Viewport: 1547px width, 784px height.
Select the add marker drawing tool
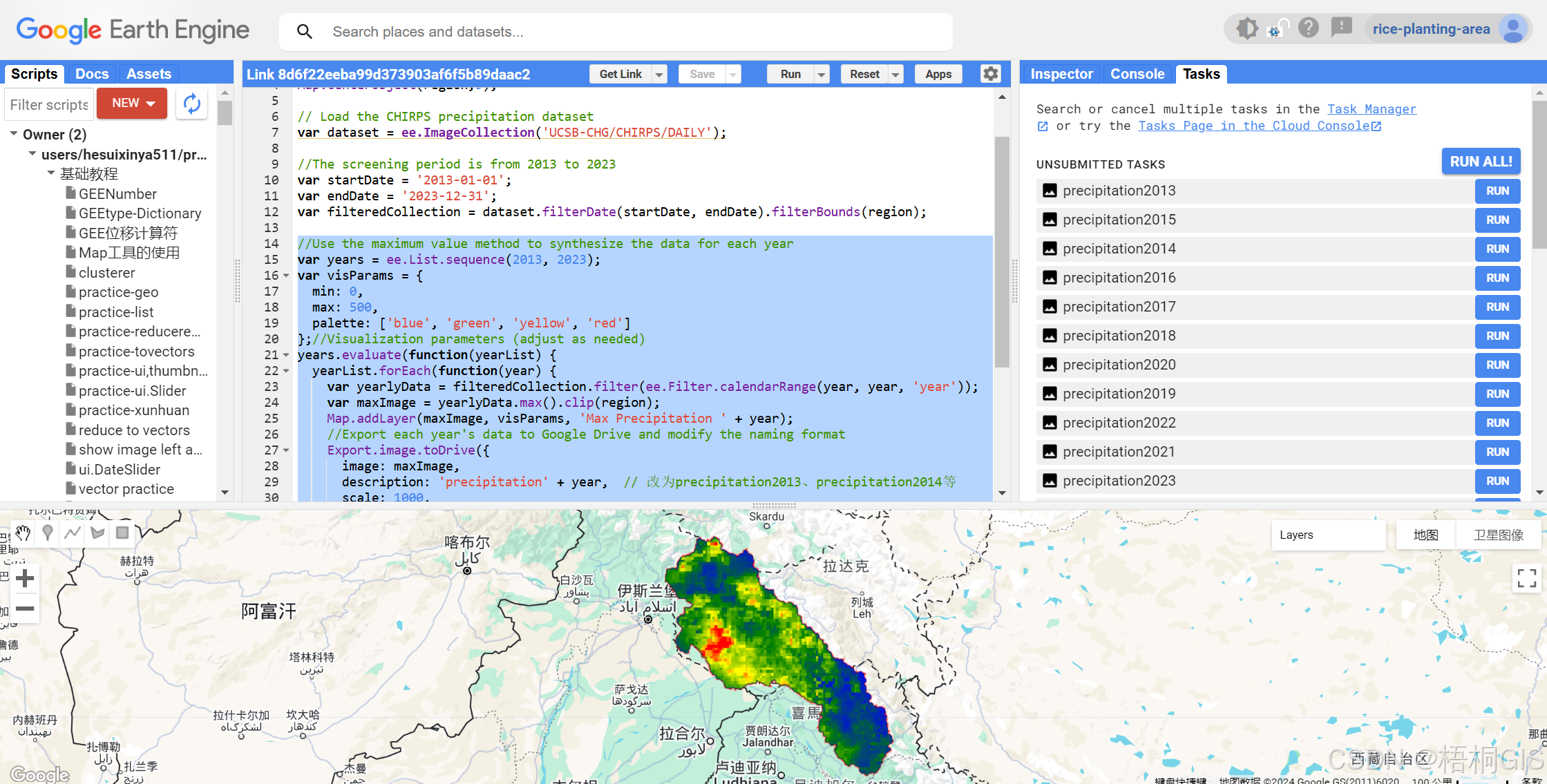pyautogui.click(x=48, y=533)
